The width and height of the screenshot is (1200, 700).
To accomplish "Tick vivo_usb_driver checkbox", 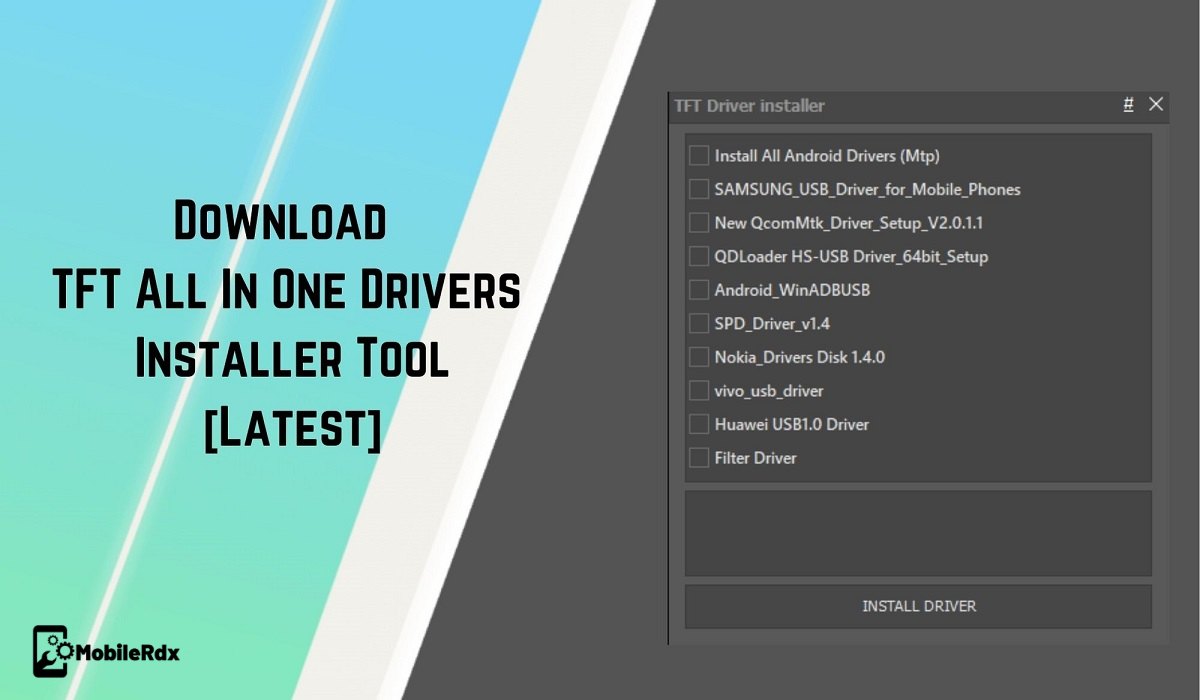I will pyautogui.click(x=698, y=390).
